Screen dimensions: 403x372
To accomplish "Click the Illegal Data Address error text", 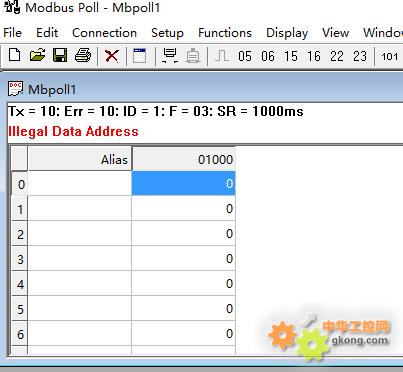I will pyautogui.click(x=73, y=131).
